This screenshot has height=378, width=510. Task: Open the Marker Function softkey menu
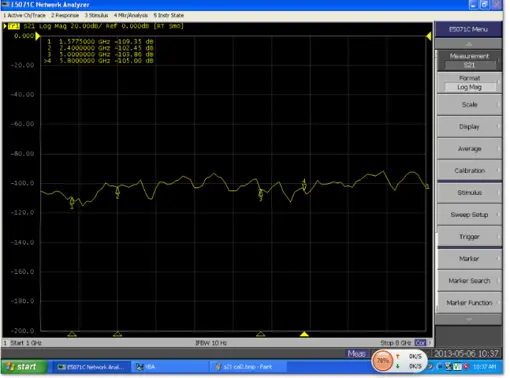[x=469, y=303]
